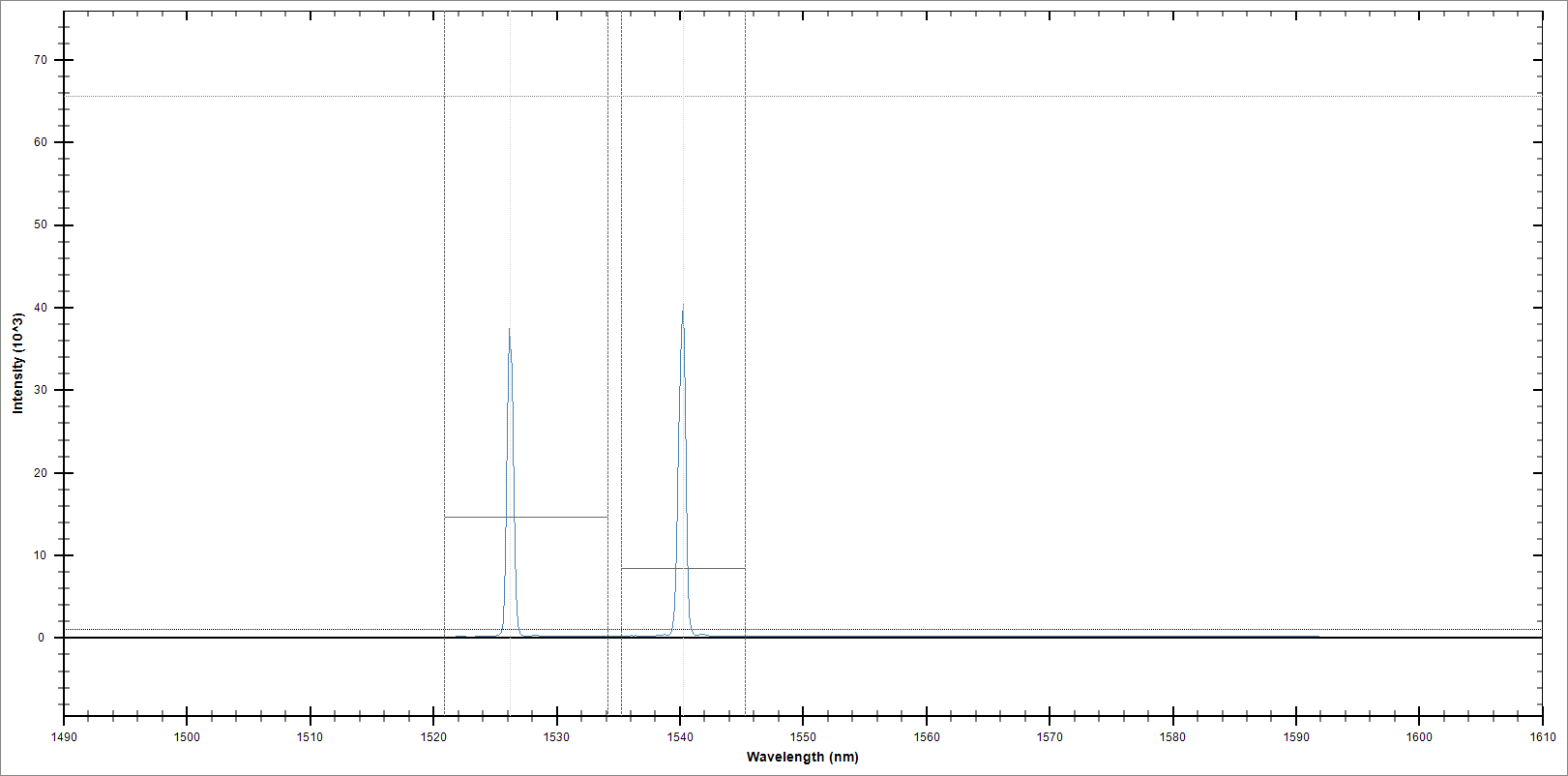Screen dimensions: 1568x776
Task: Click the 20 tick label on the y-axis
Action: pos(40,473)
